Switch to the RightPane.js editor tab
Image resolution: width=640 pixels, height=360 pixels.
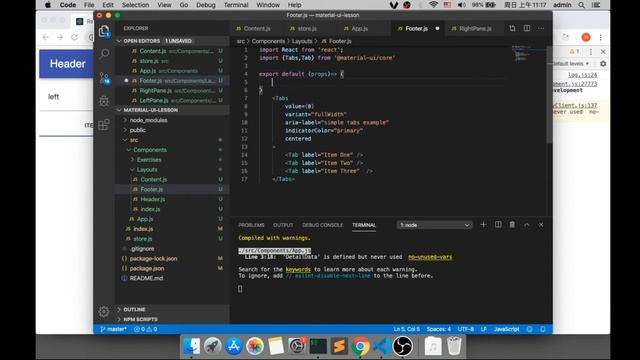tap(475, 28)
